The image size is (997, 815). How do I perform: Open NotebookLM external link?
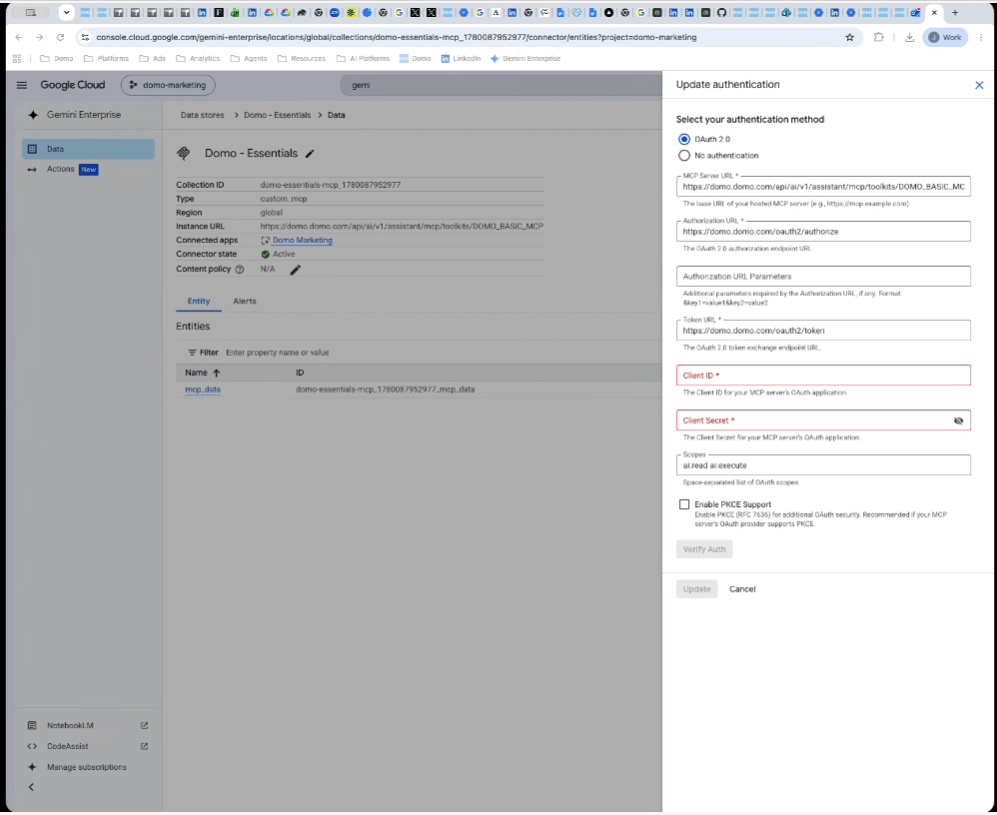[144, 726]
